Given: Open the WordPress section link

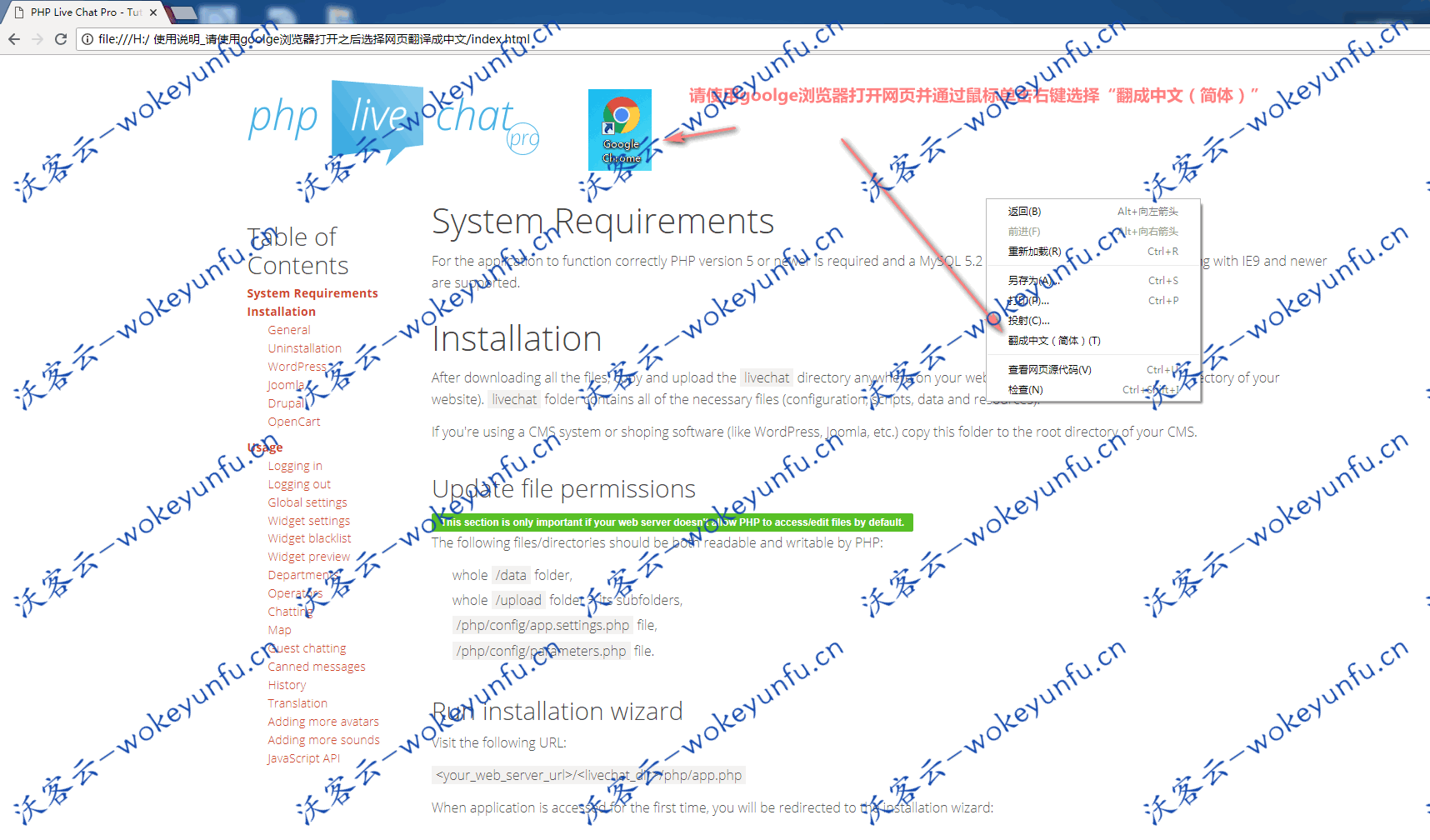Looking at the screenshot, I should [297, 367].
